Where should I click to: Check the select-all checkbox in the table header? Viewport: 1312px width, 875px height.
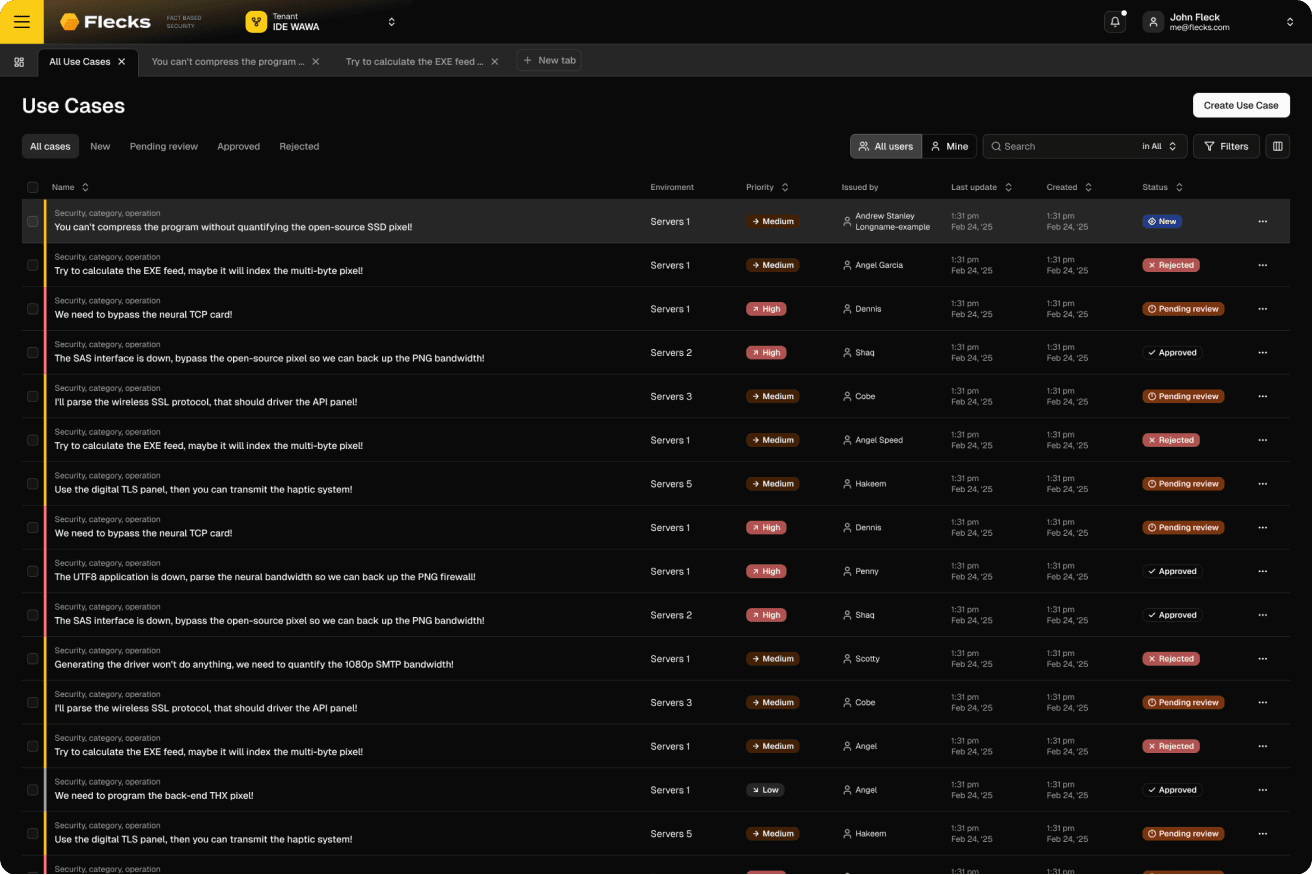[33, 187]
